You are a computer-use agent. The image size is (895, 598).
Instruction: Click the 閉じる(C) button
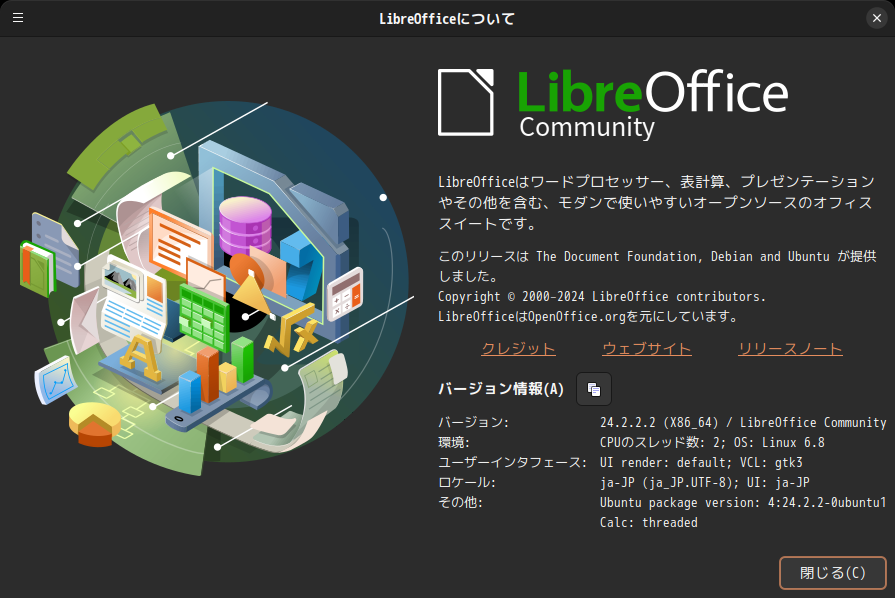pos(832,572)
